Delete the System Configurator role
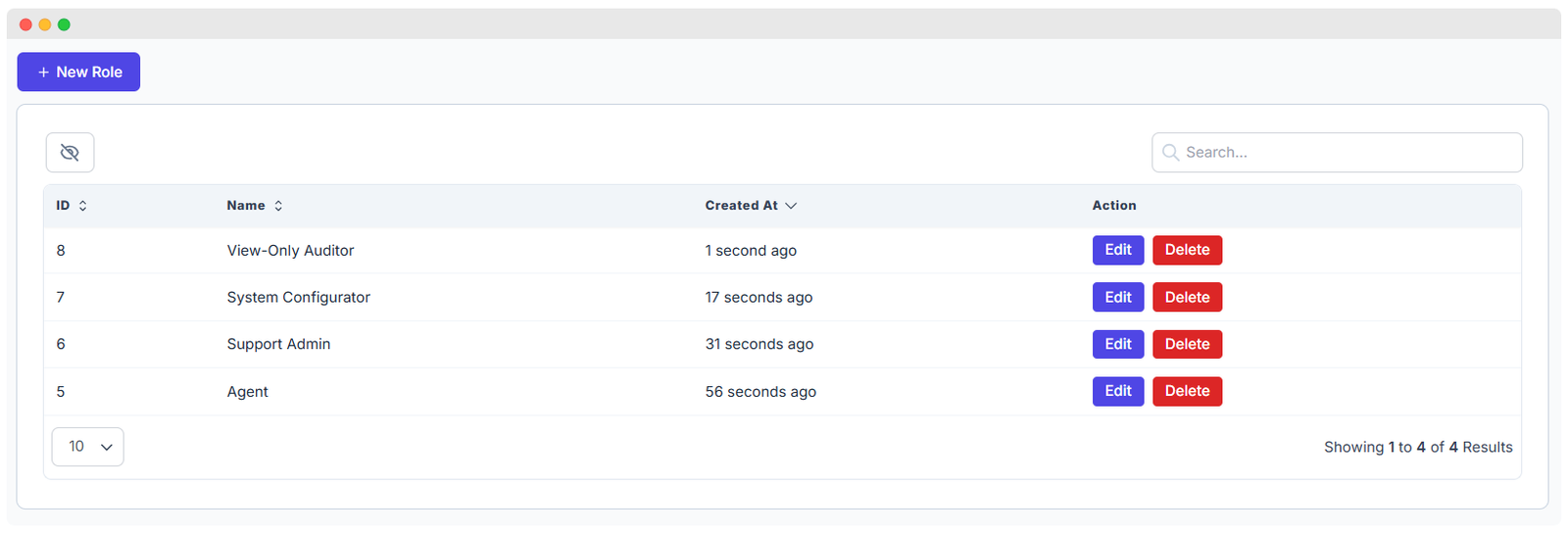This screenshot has height=534, width=1568. point(1187,297)
